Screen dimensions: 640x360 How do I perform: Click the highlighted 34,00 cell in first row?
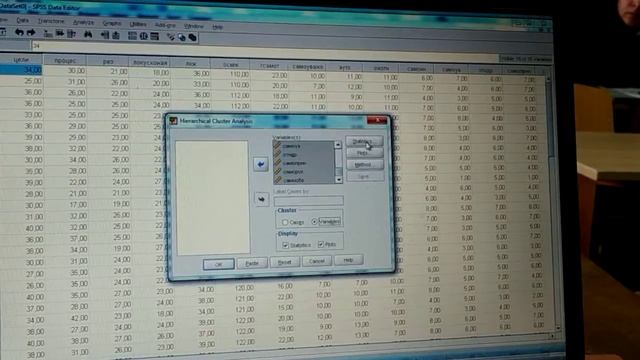[x=21, y=70]
